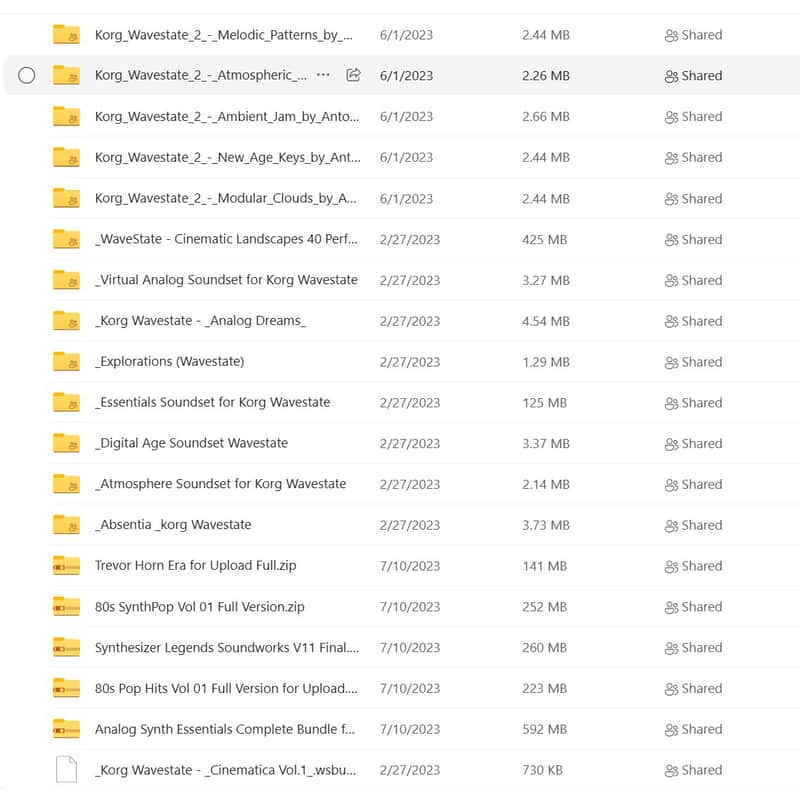This screenshot has width=800, height=790.
Task: Click Shared status on 80s SynthPop row
Action: pos(693,607)
